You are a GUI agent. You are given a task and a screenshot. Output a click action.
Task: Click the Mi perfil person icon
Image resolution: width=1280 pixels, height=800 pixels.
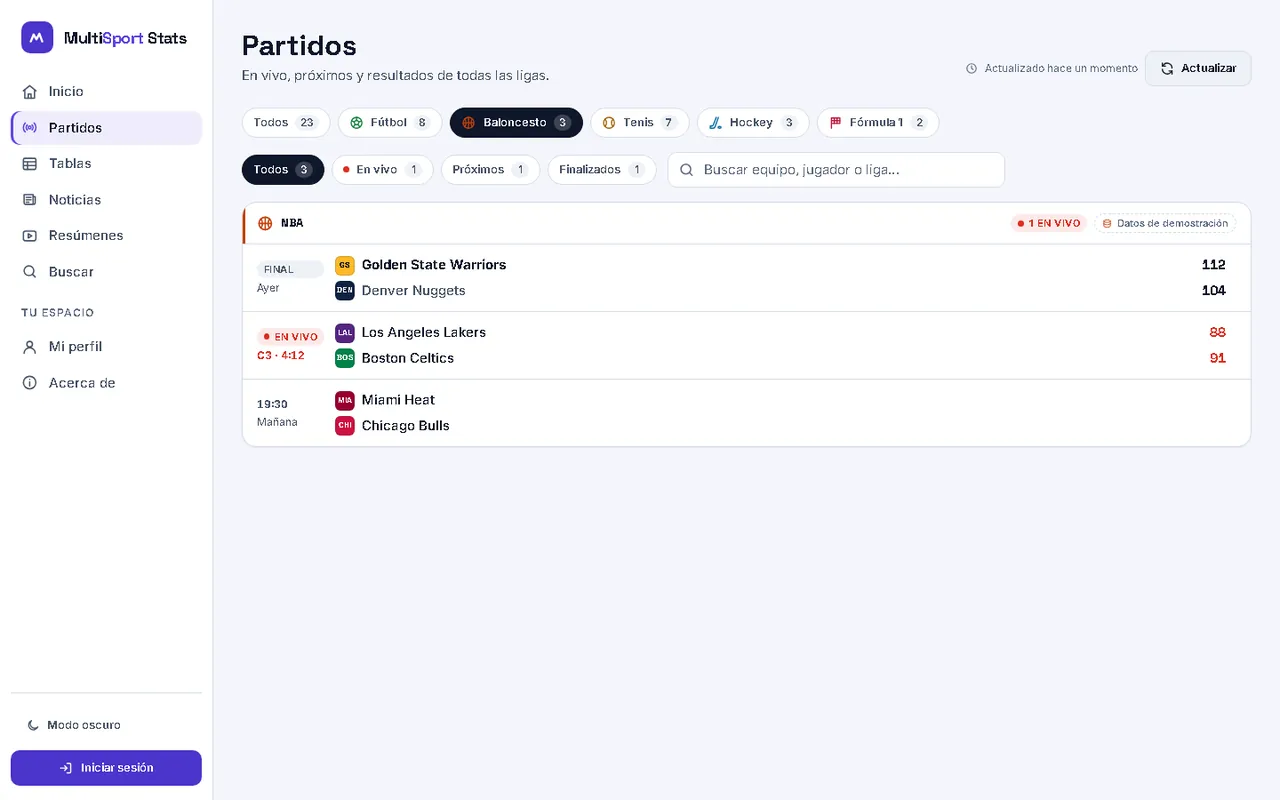pos(30,346)
